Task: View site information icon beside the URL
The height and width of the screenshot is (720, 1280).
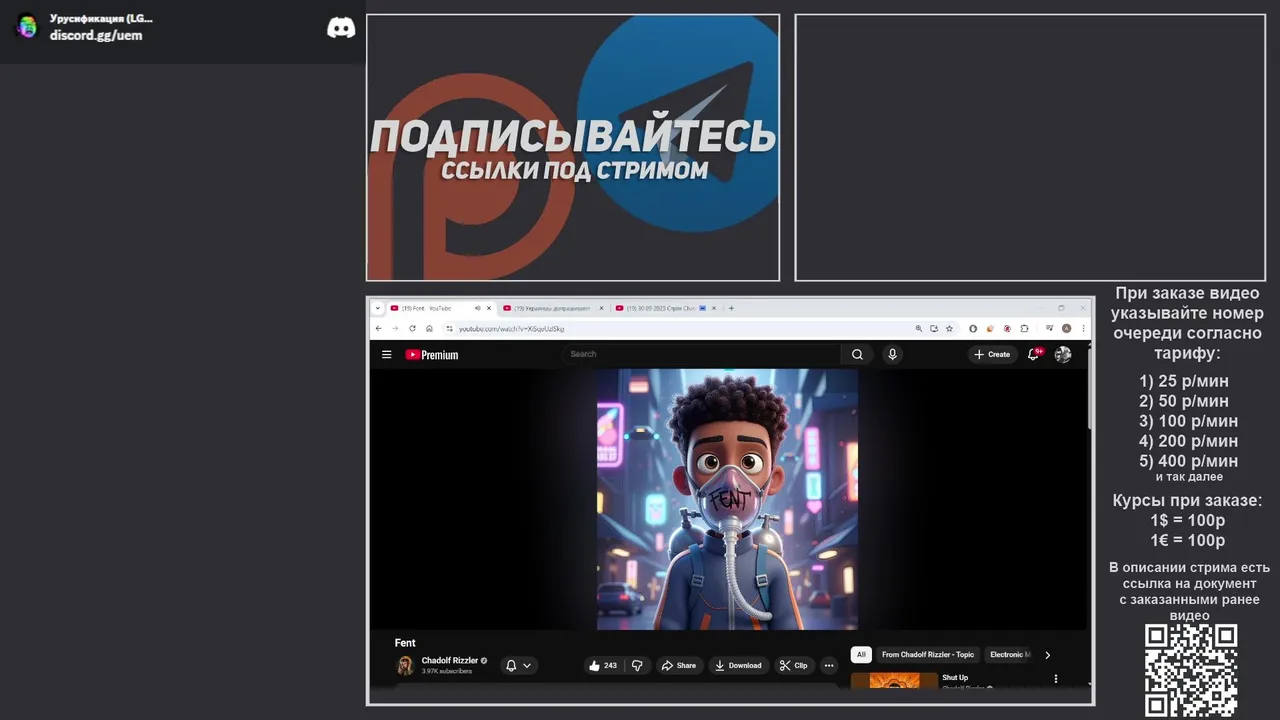Action: pyautogui.click(x=449, y=328)
